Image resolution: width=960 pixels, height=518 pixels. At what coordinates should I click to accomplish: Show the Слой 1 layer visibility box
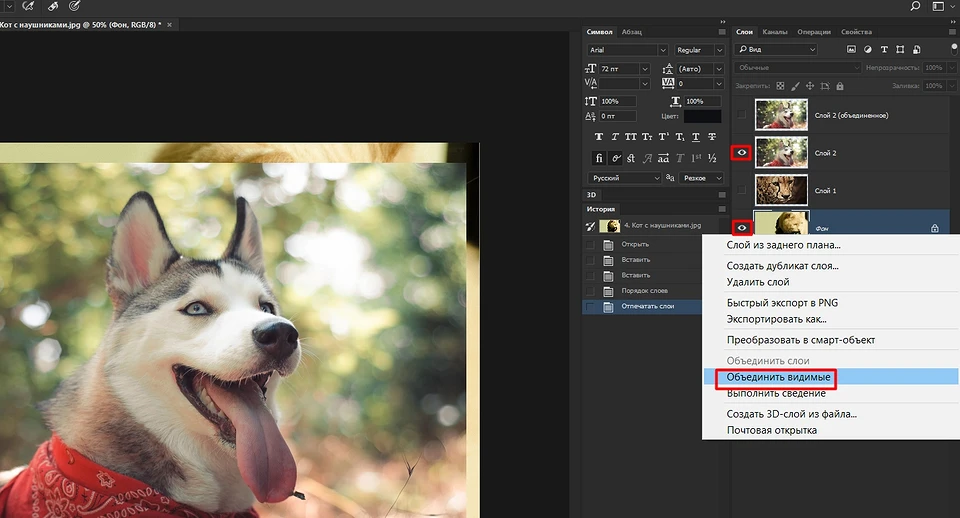pos(742,190)
